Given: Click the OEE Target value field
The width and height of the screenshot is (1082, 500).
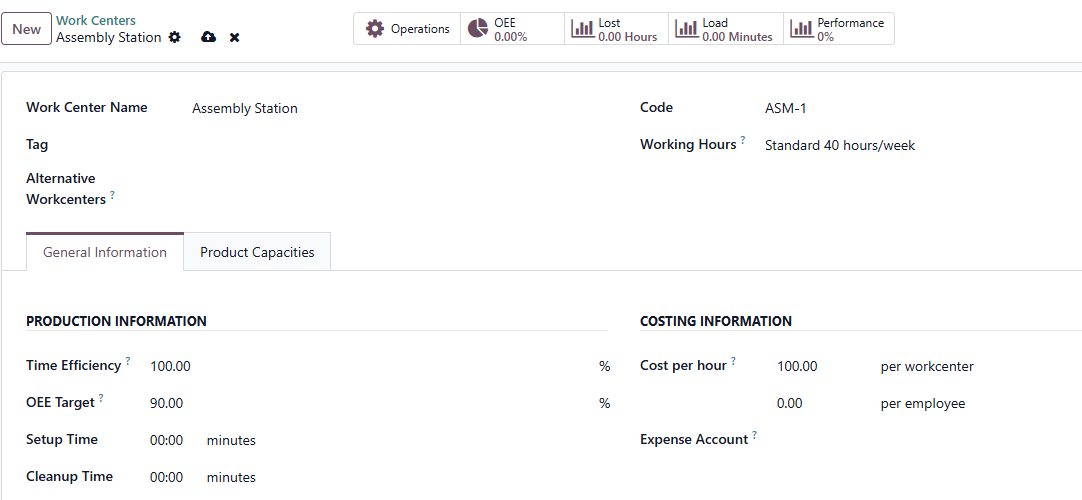Looking at the screenshot, I should coord(360,403).
